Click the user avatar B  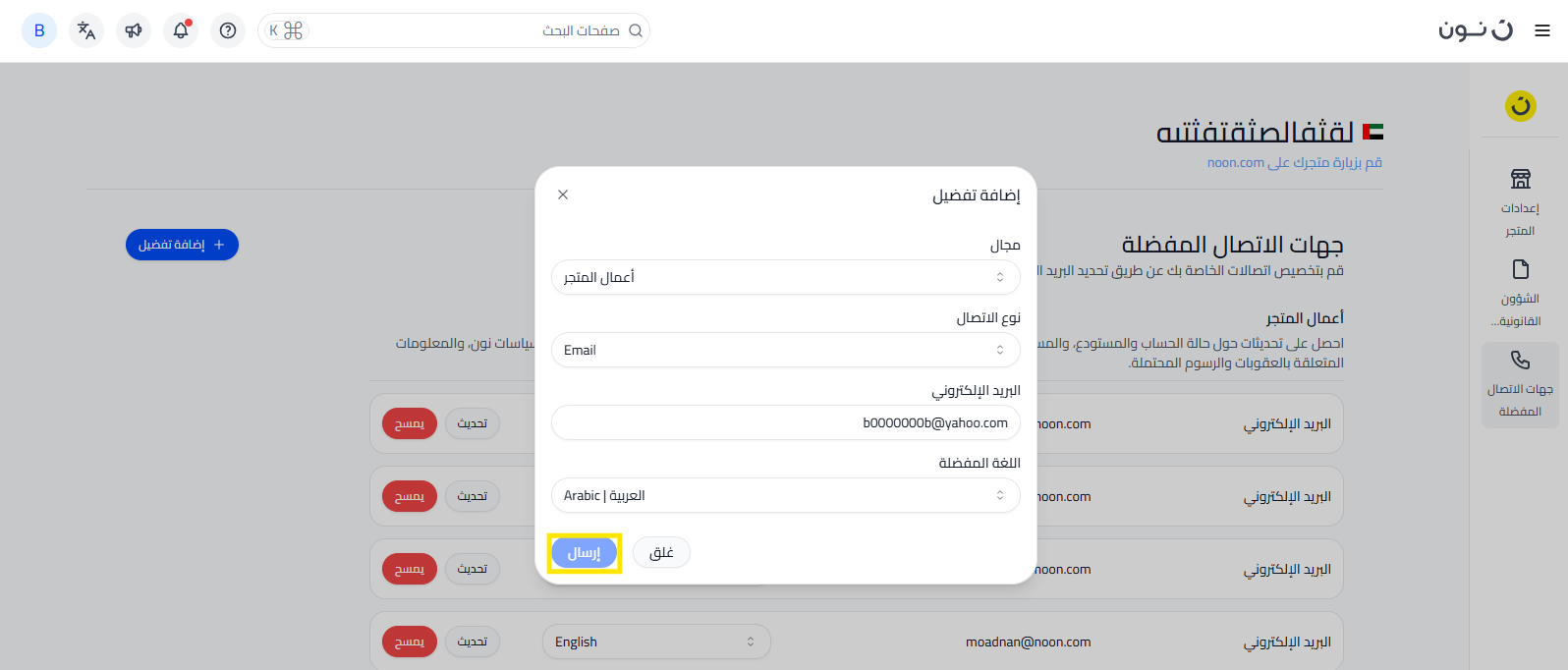pos(39,30)
